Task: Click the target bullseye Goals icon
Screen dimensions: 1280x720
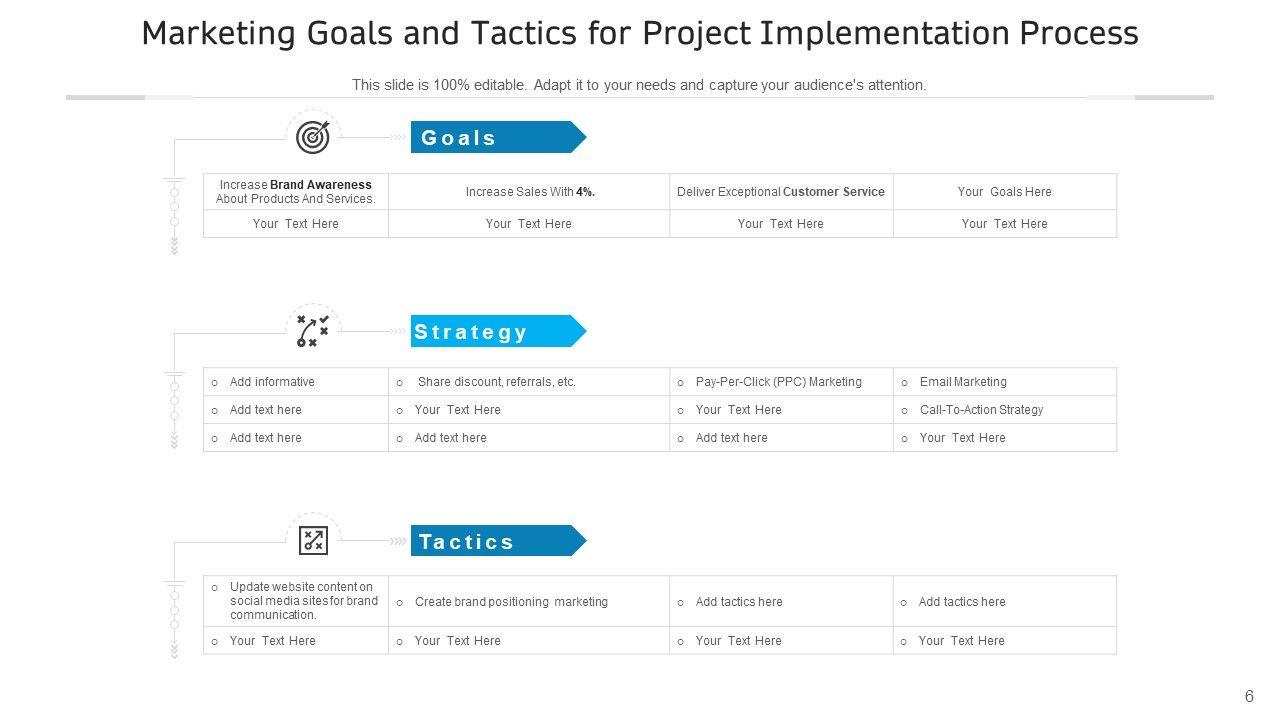Action: click(x=313, y=137)
